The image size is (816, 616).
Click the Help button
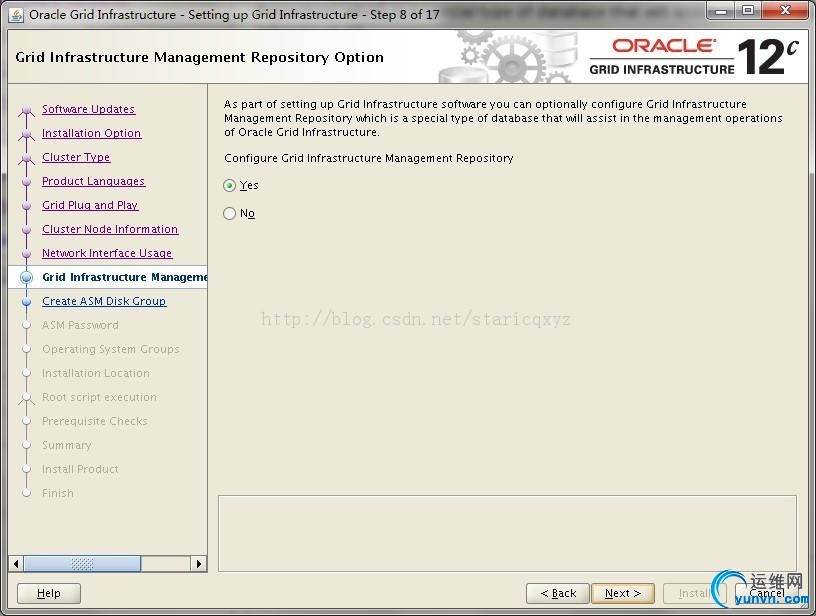[x=49, y=593]
